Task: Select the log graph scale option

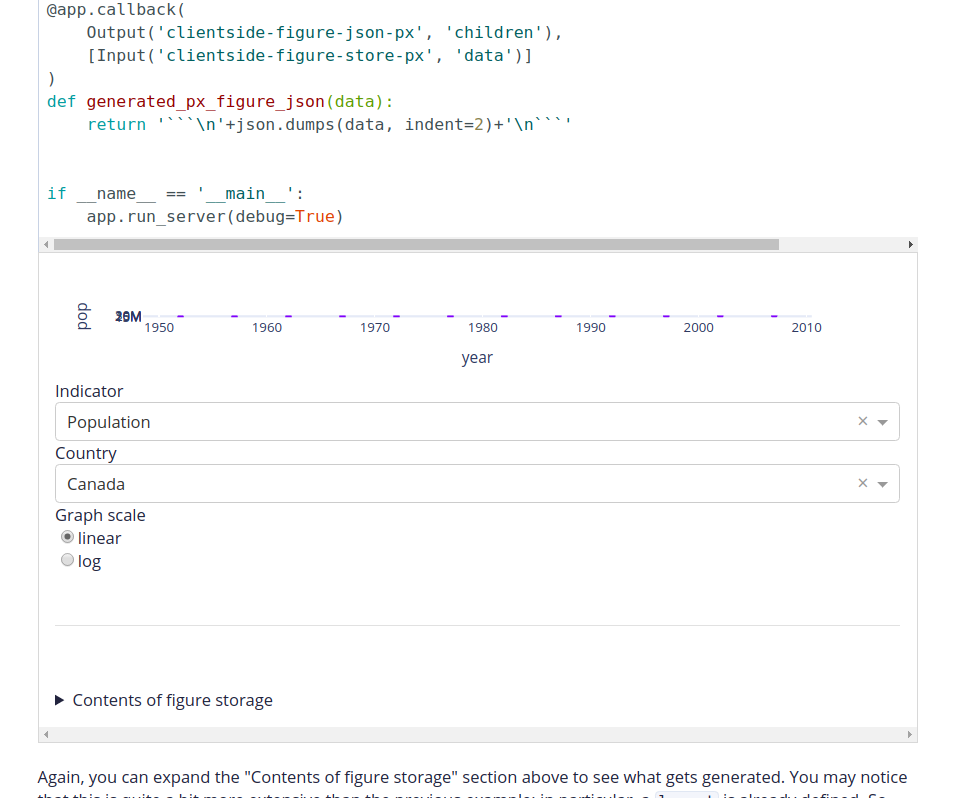Action: click(x=66, y=559)
